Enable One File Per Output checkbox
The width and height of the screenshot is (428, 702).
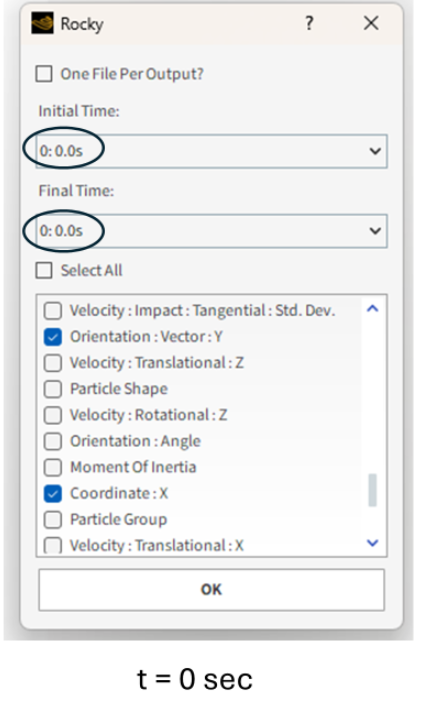click(44, 74)
